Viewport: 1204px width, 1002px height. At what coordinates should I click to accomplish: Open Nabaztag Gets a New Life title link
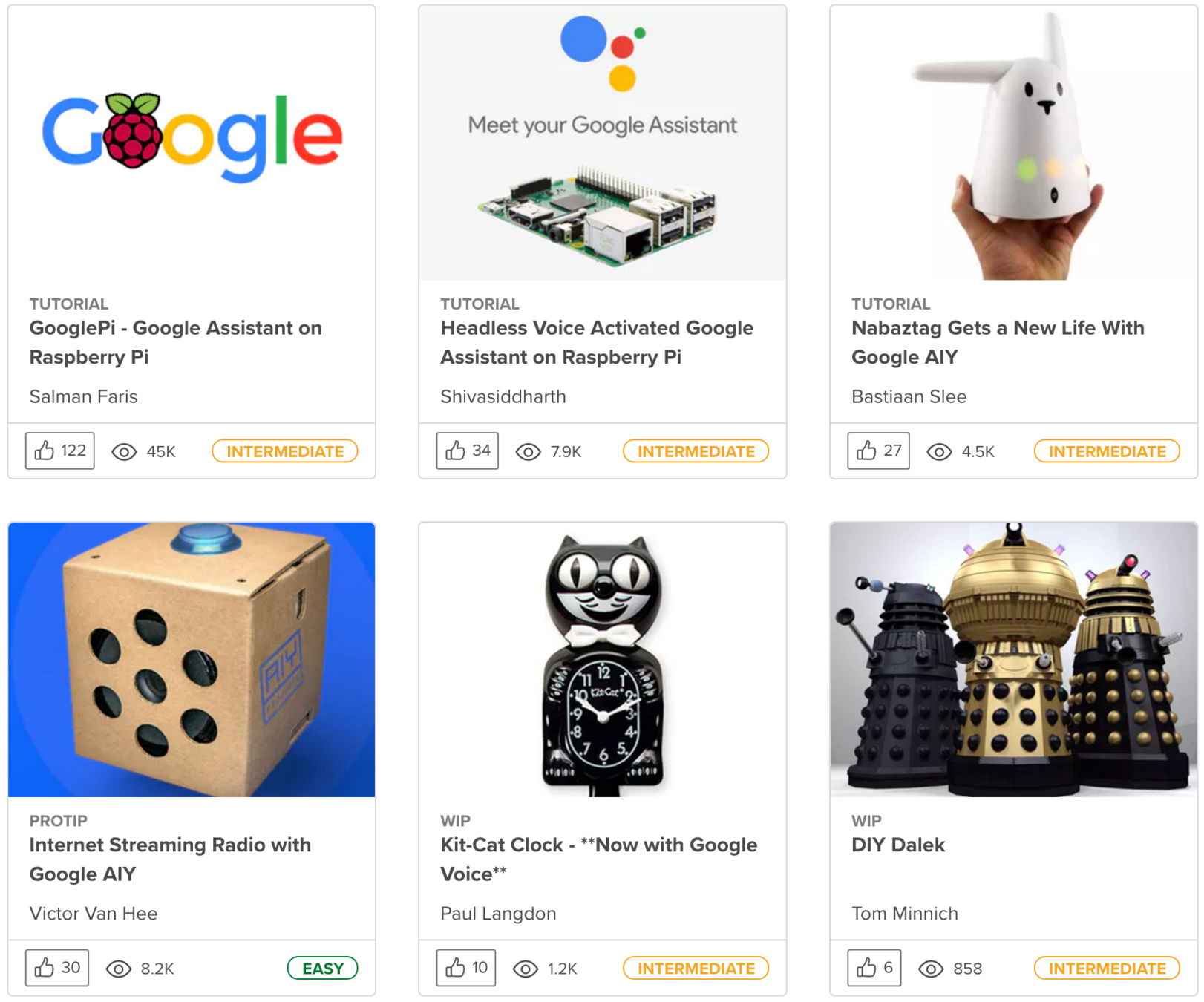point(998,342)
